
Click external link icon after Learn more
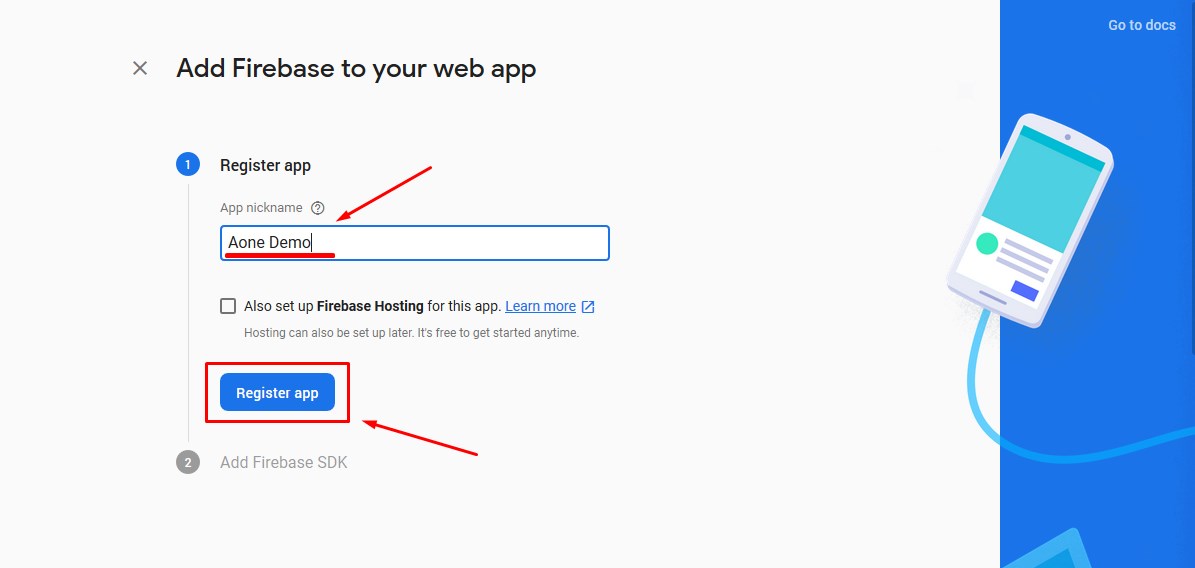tap(588, 306)
